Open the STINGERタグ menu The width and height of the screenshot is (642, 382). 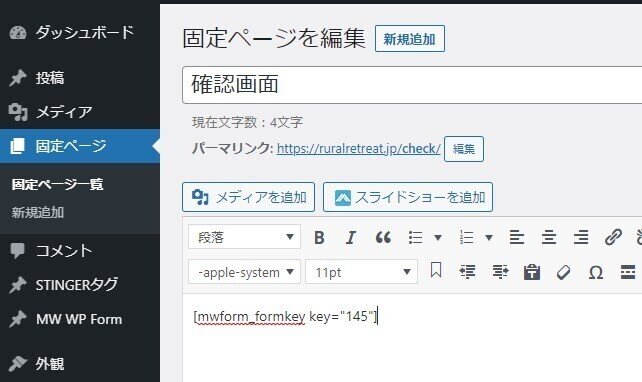click(80, 285)
